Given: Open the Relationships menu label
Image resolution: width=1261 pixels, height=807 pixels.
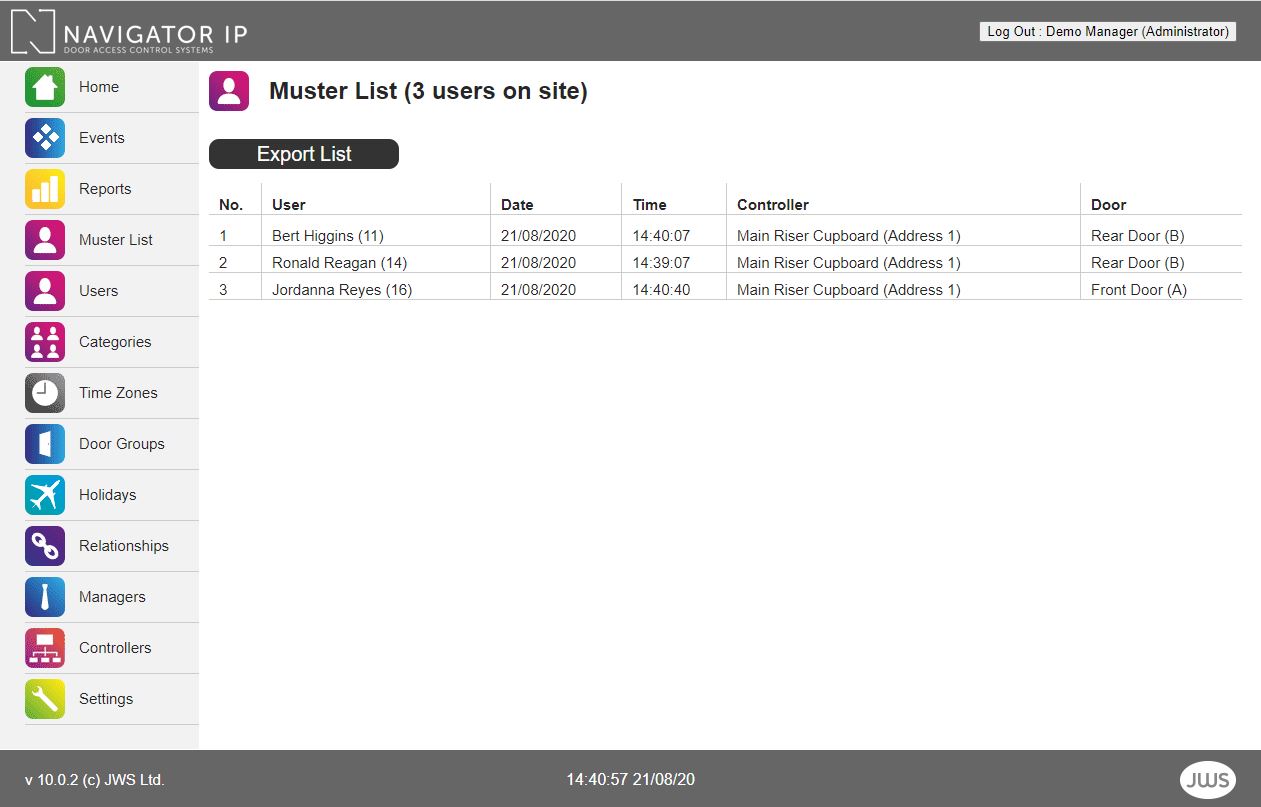Looking at the screenshot, I should 124,546.
